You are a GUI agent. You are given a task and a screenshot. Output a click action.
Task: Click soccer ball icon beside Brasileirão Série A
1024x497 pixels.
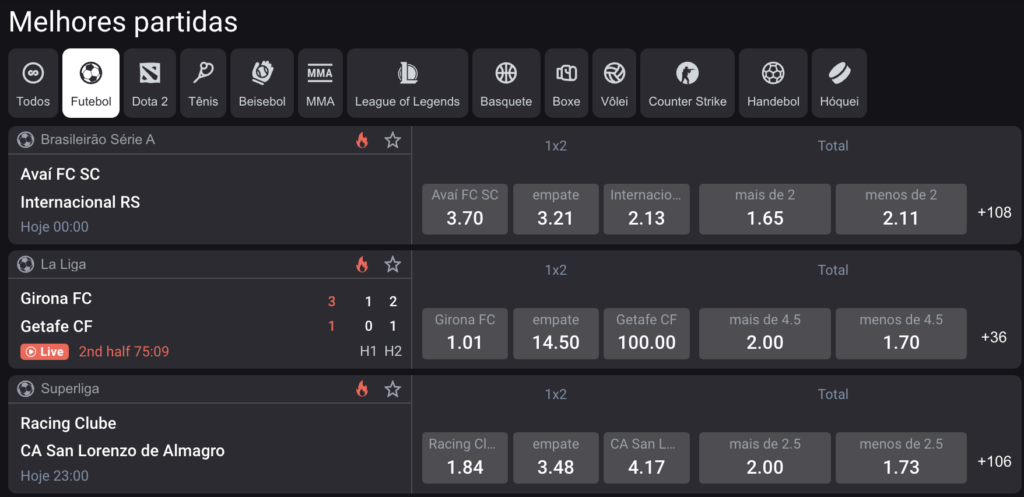25,140
